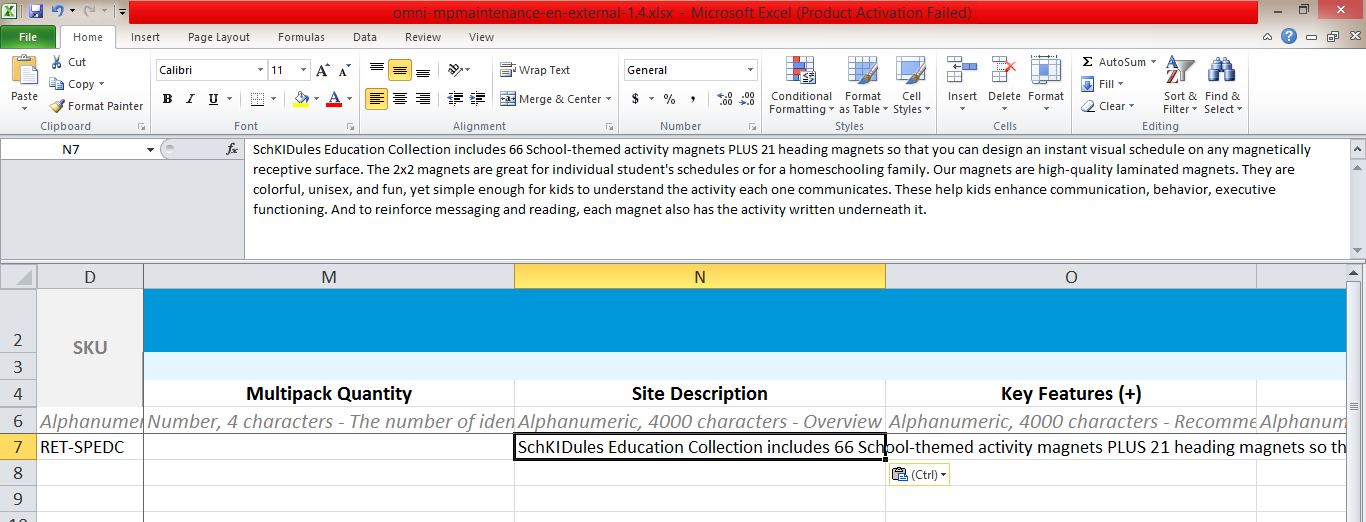Screen dimensions: 1366x522
Task: Set Middle Align vertical alignment
Action: pyautogui.click(x=400, y=70)
